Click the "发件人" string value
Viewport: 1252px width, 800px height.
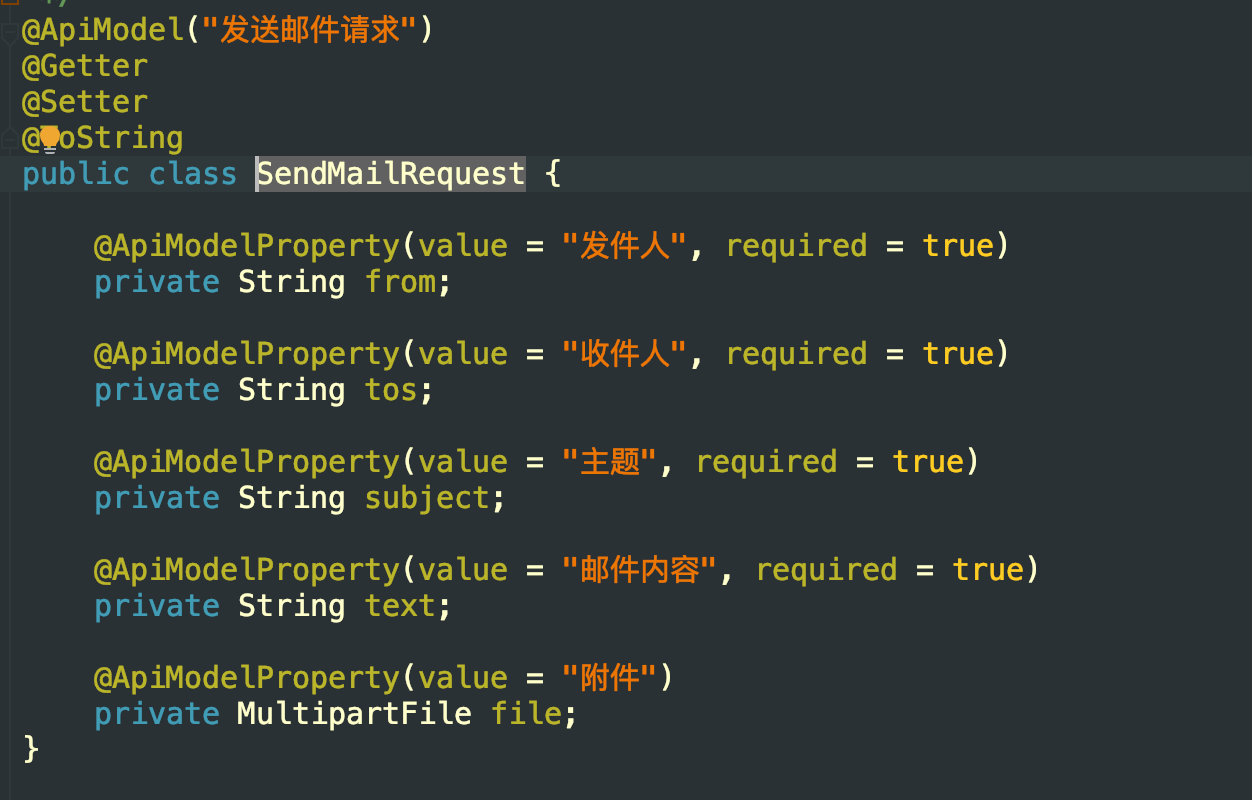(x=625, y=246)
